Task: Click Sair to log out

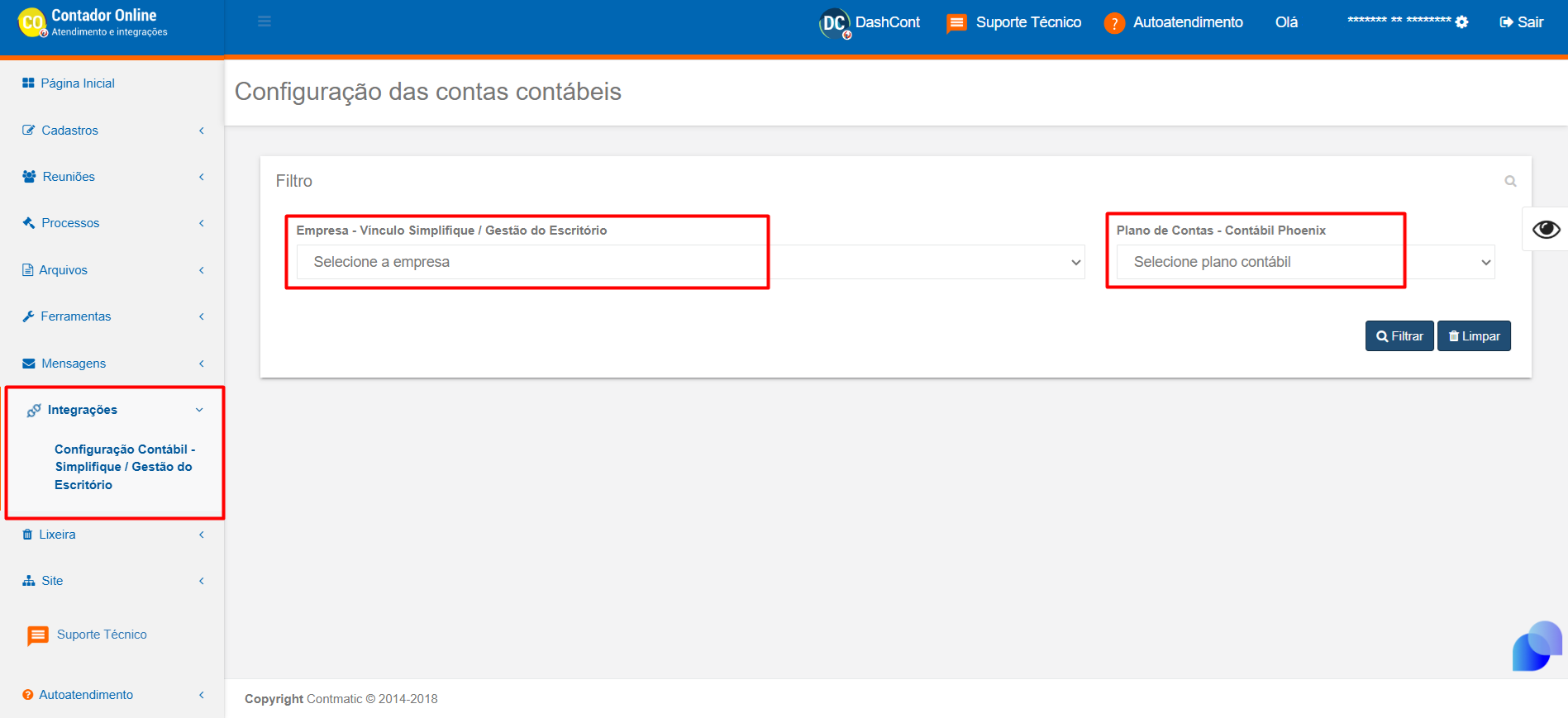Action: point(1522,22)
